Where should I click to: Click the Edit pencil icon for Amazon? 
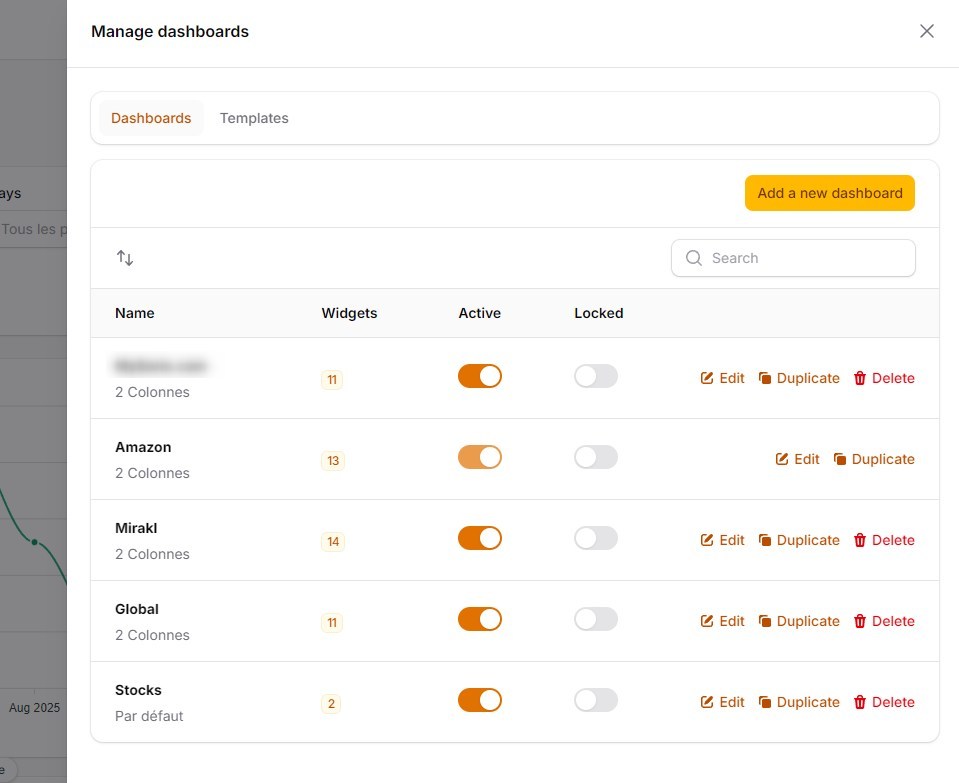pyautogui.click(x=782, y=459)
